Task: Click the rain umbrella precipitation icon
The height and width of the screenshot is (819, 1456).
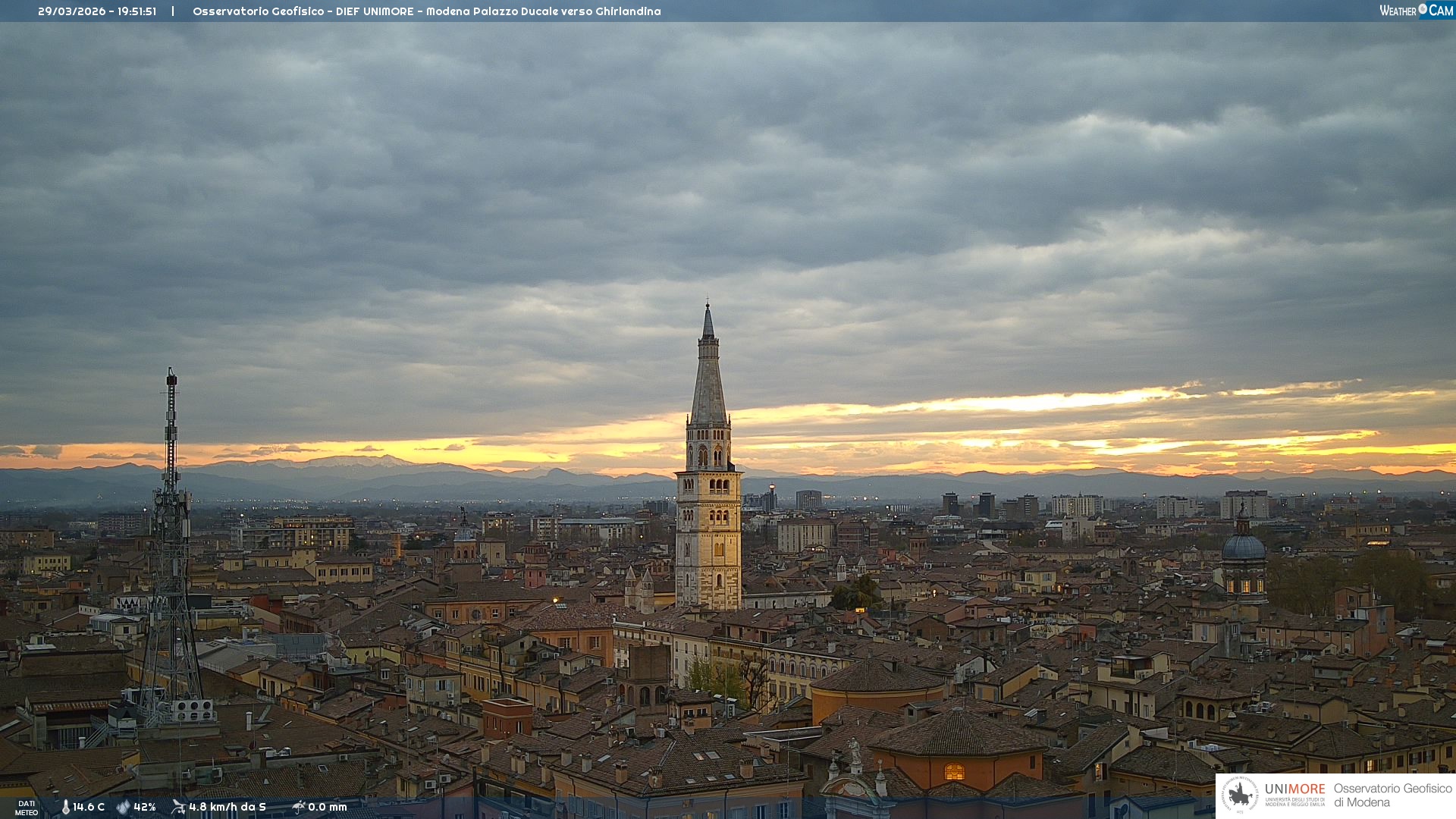Action: click(298, 807)
